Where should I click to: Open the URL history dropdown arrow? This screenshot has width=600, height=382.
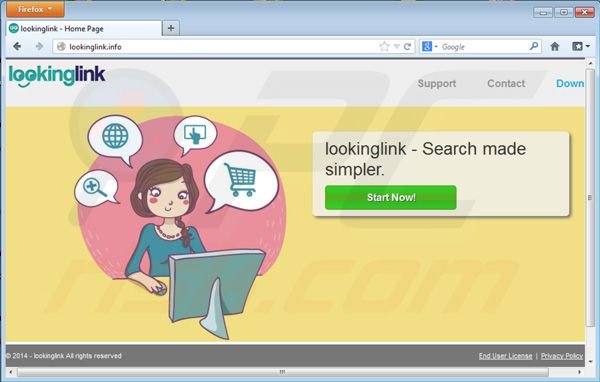(396, 47)
